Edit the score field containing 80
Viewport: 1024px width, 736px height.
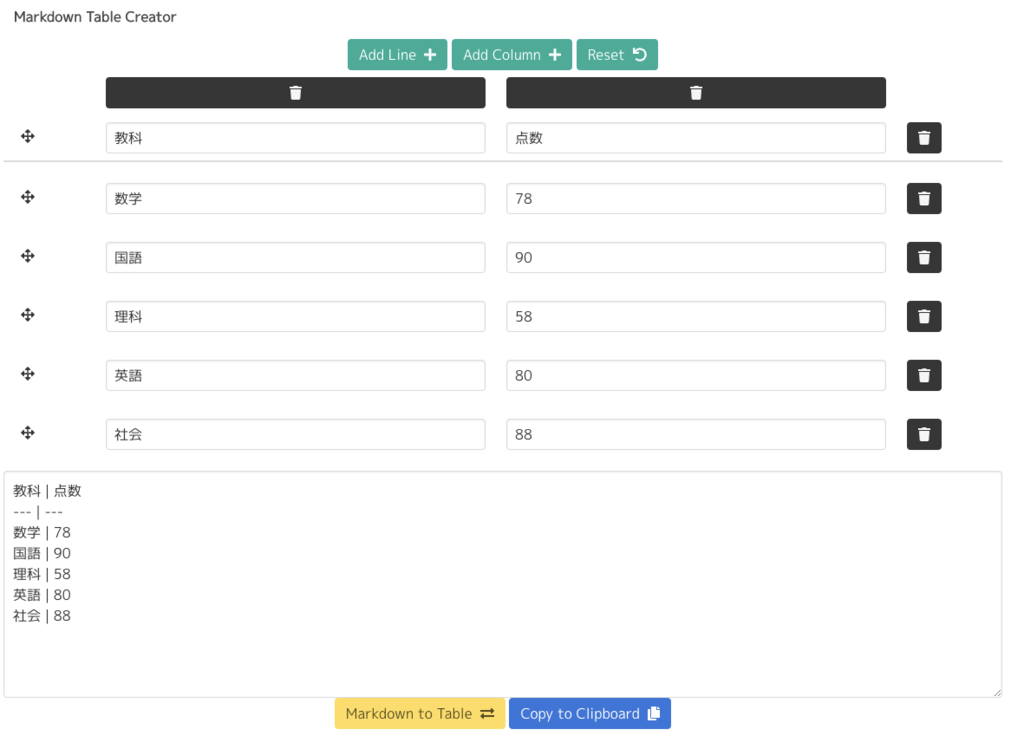(696, 376)
